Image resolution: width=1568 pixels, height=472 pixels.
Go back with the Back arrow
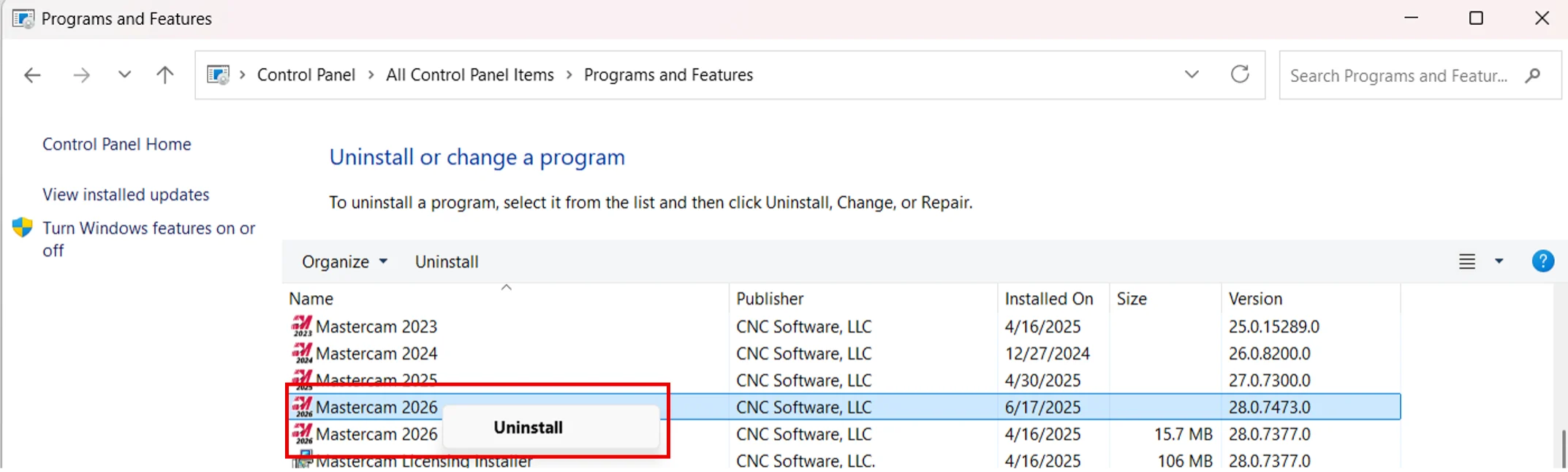point(32,75)
